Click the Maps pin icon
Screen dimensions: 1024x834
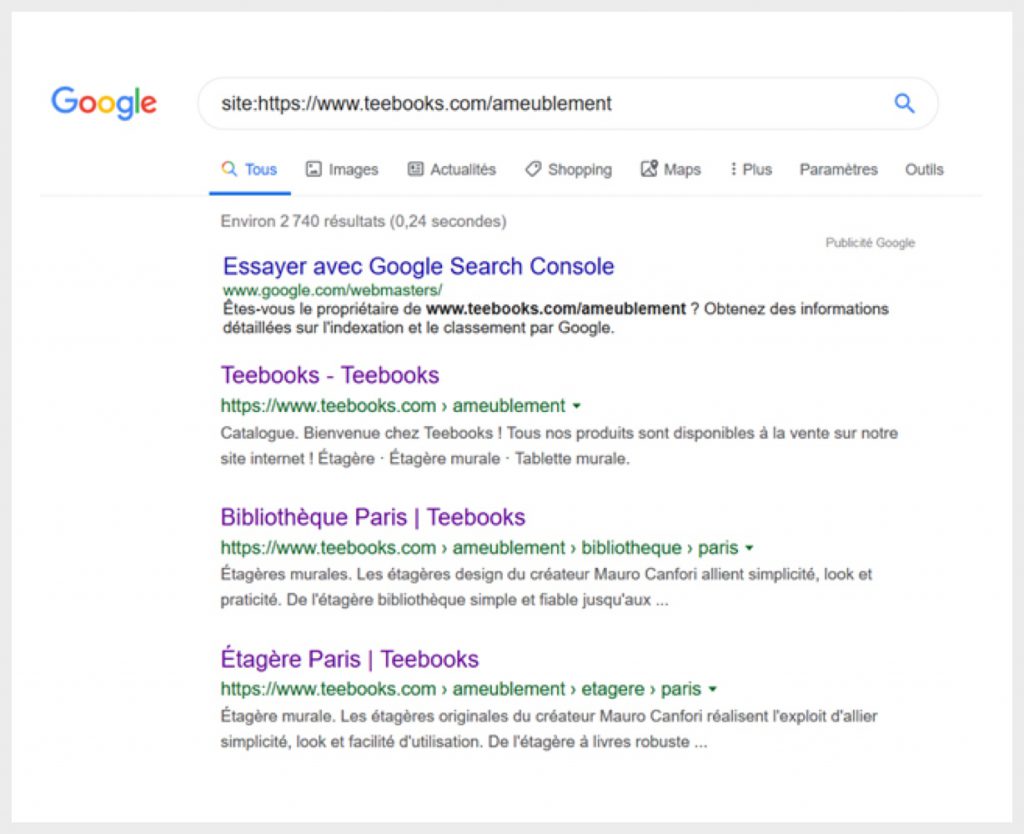coord(649,169)
